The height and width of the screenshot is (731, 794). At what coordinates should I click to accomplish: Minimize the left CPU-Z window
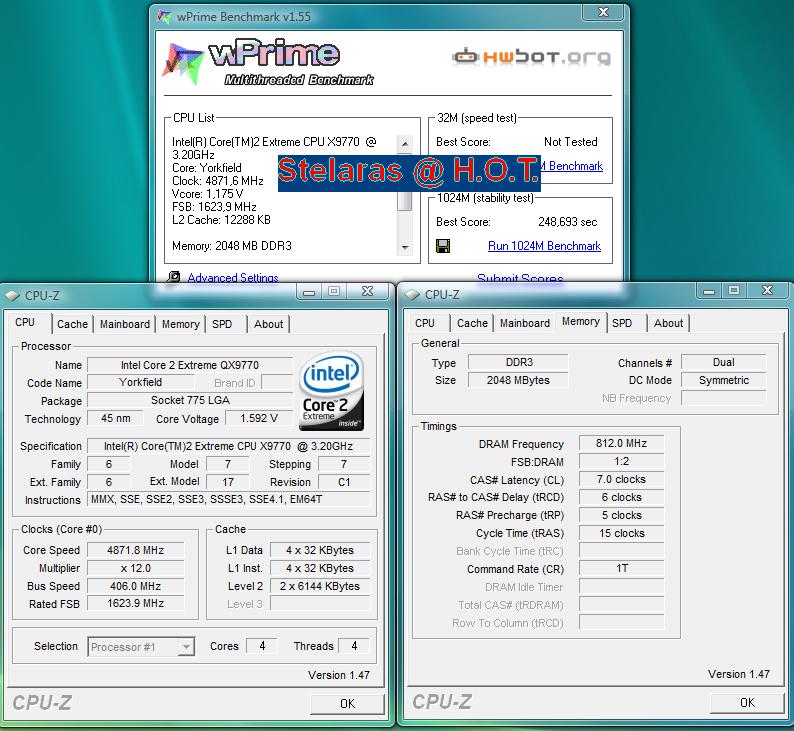tap(309, 291)
